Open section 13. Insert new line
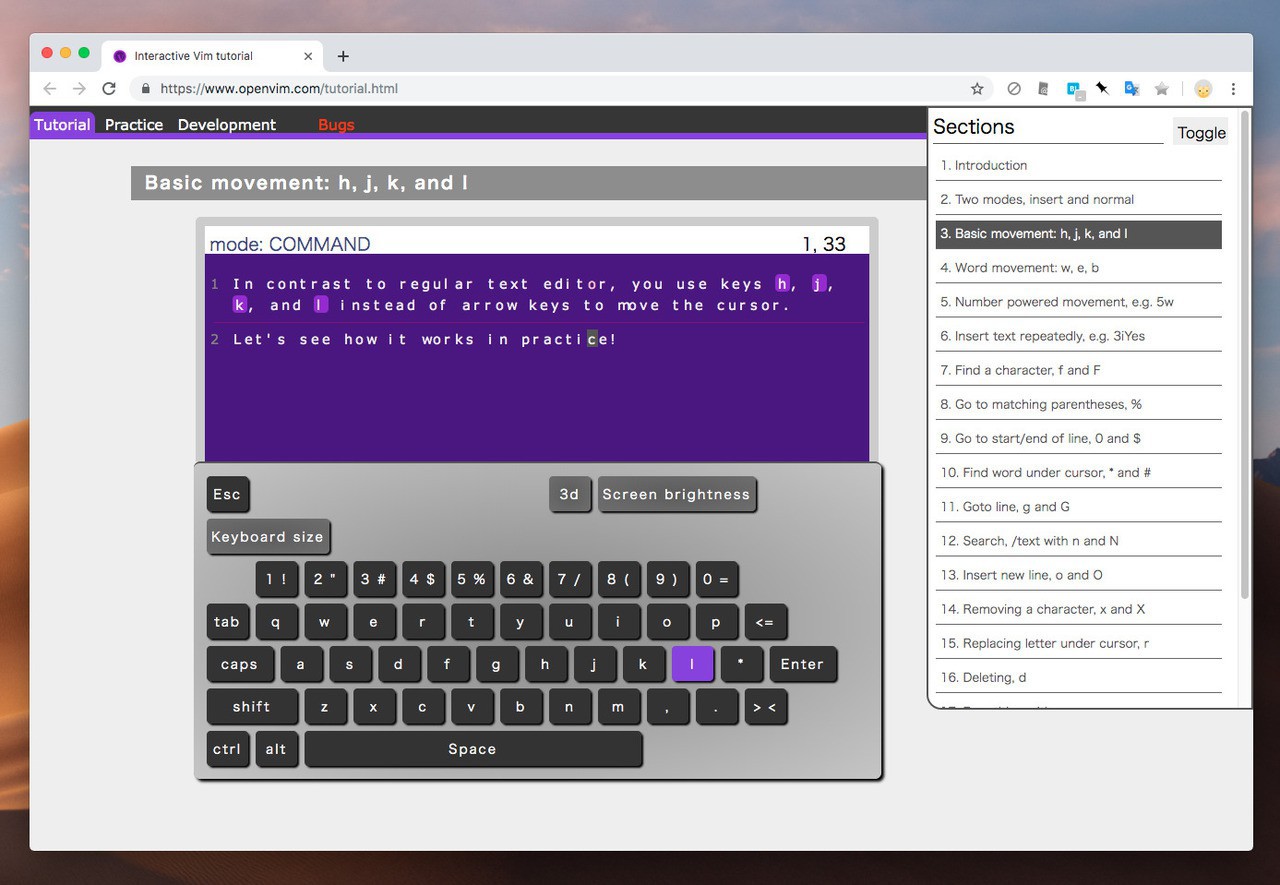 (x=1079, y=574)
